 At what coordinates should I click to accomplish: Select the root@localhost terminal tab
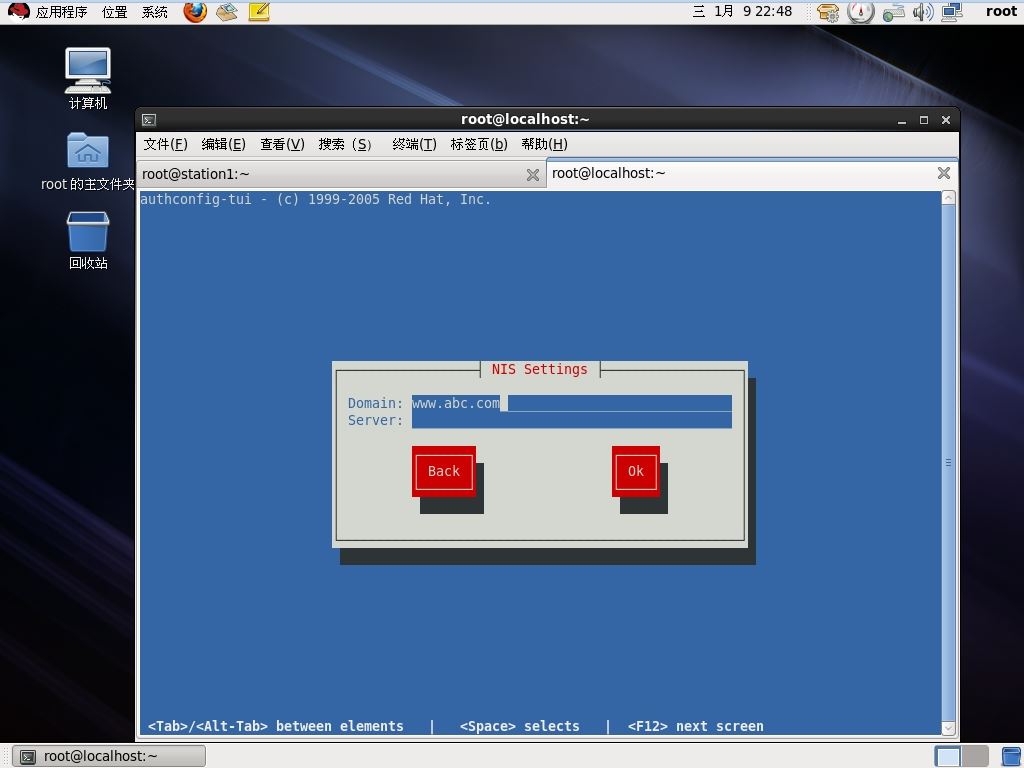[x=752, y=173]
